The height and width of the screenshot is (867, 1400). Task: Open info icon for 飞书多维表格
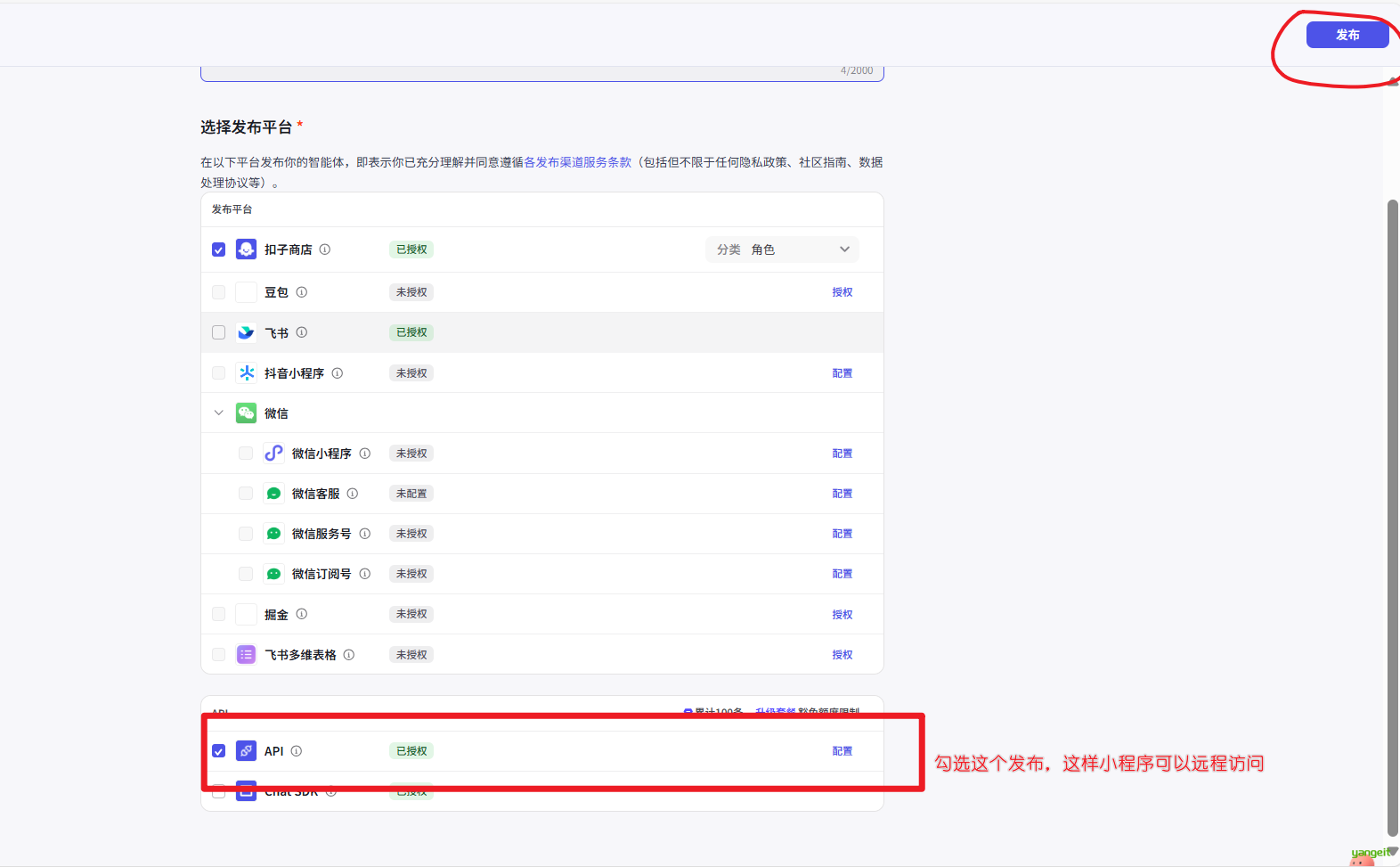(x=349, y=655)
